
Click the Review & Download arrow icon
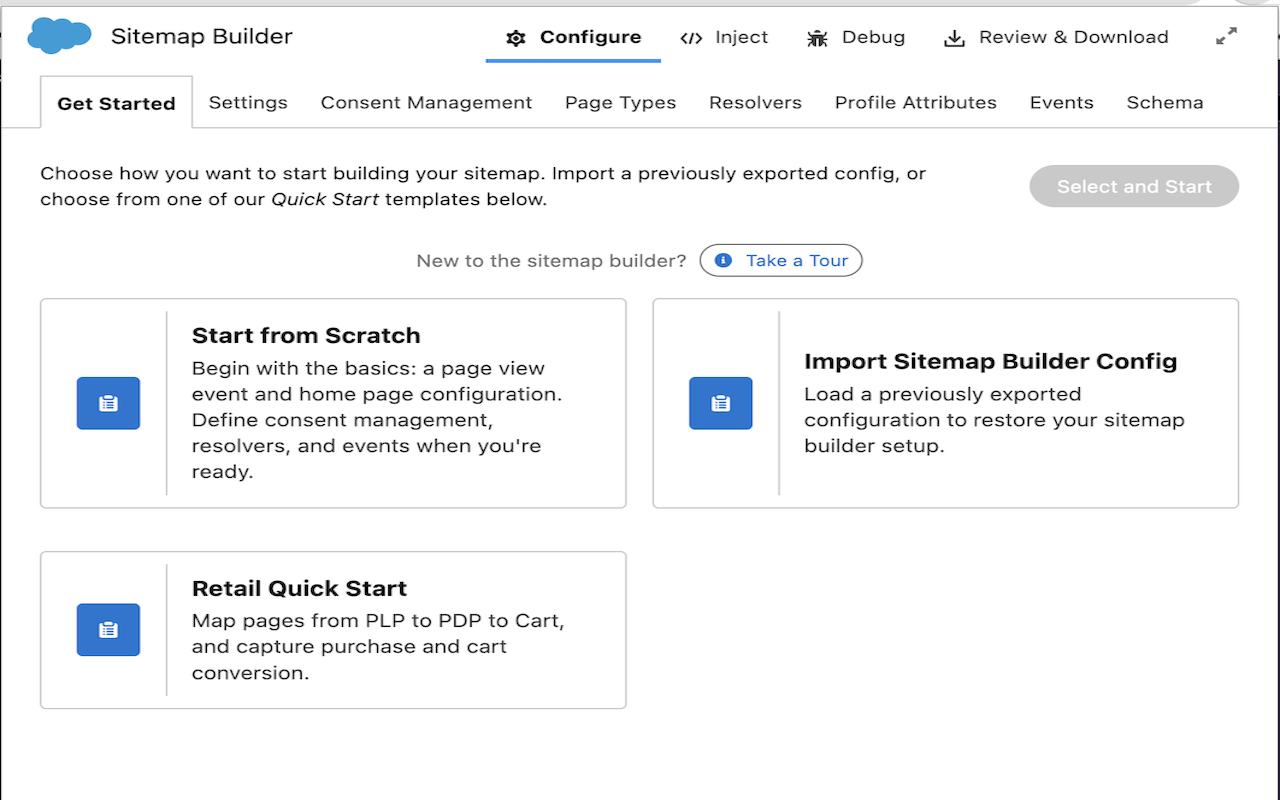point(955,38)
